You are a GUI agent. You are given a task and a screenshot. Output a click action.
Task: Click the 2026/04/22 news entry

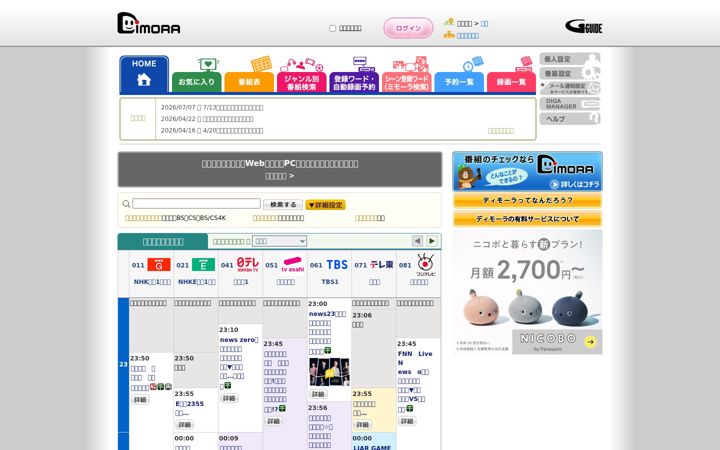[x=207, y=119]
